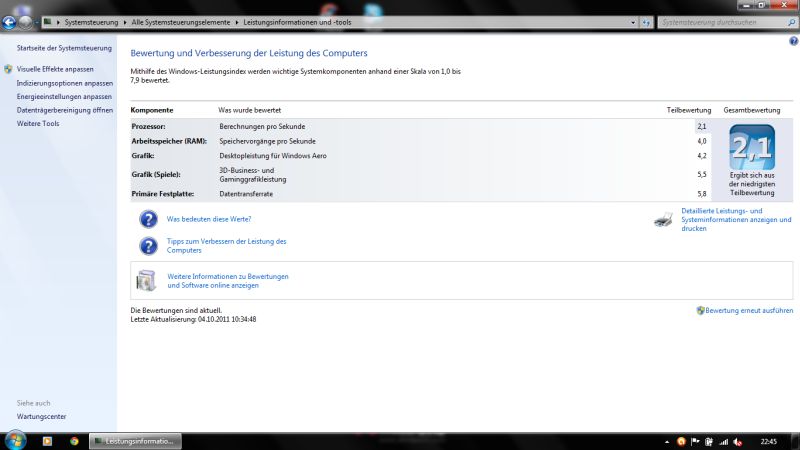The width and height of the screenshot is (800, 450).
Task: Click the shield icon next to 'Bewertung erneut ausführen'
Action: point(701,310)
